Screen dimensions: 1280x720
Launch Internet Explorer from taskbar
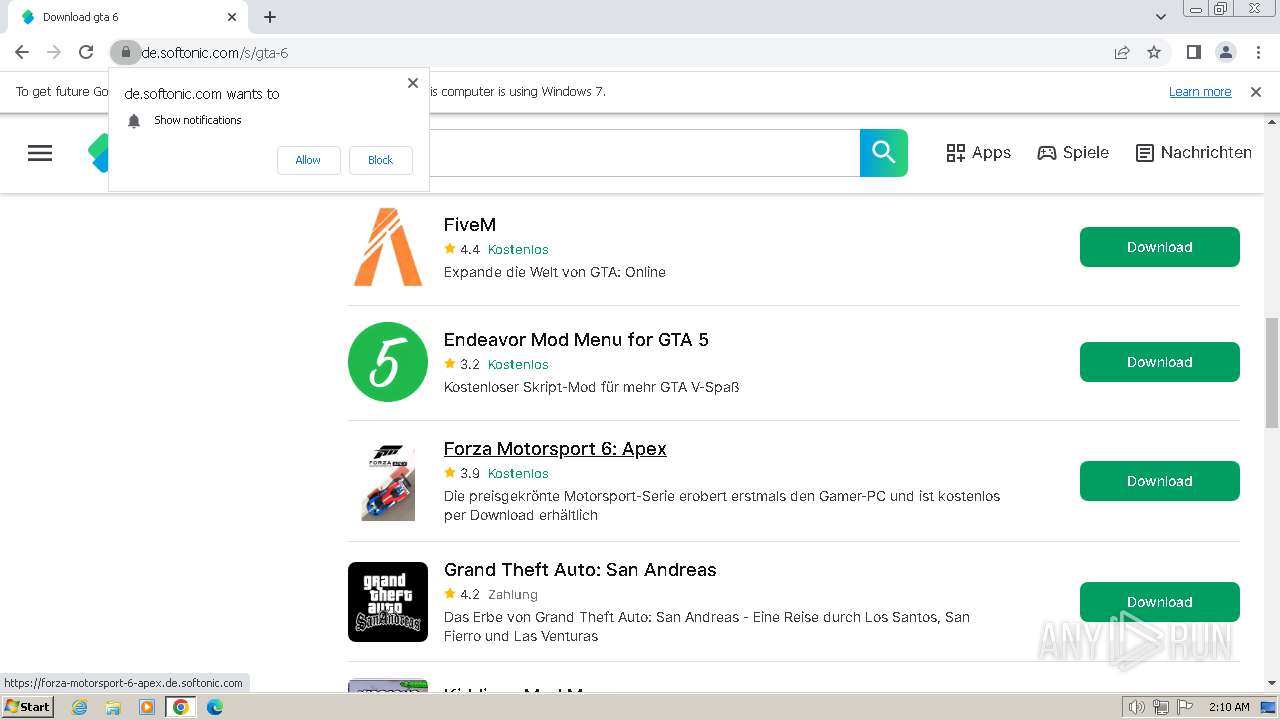pyautogui.click(x=80, y=707)
